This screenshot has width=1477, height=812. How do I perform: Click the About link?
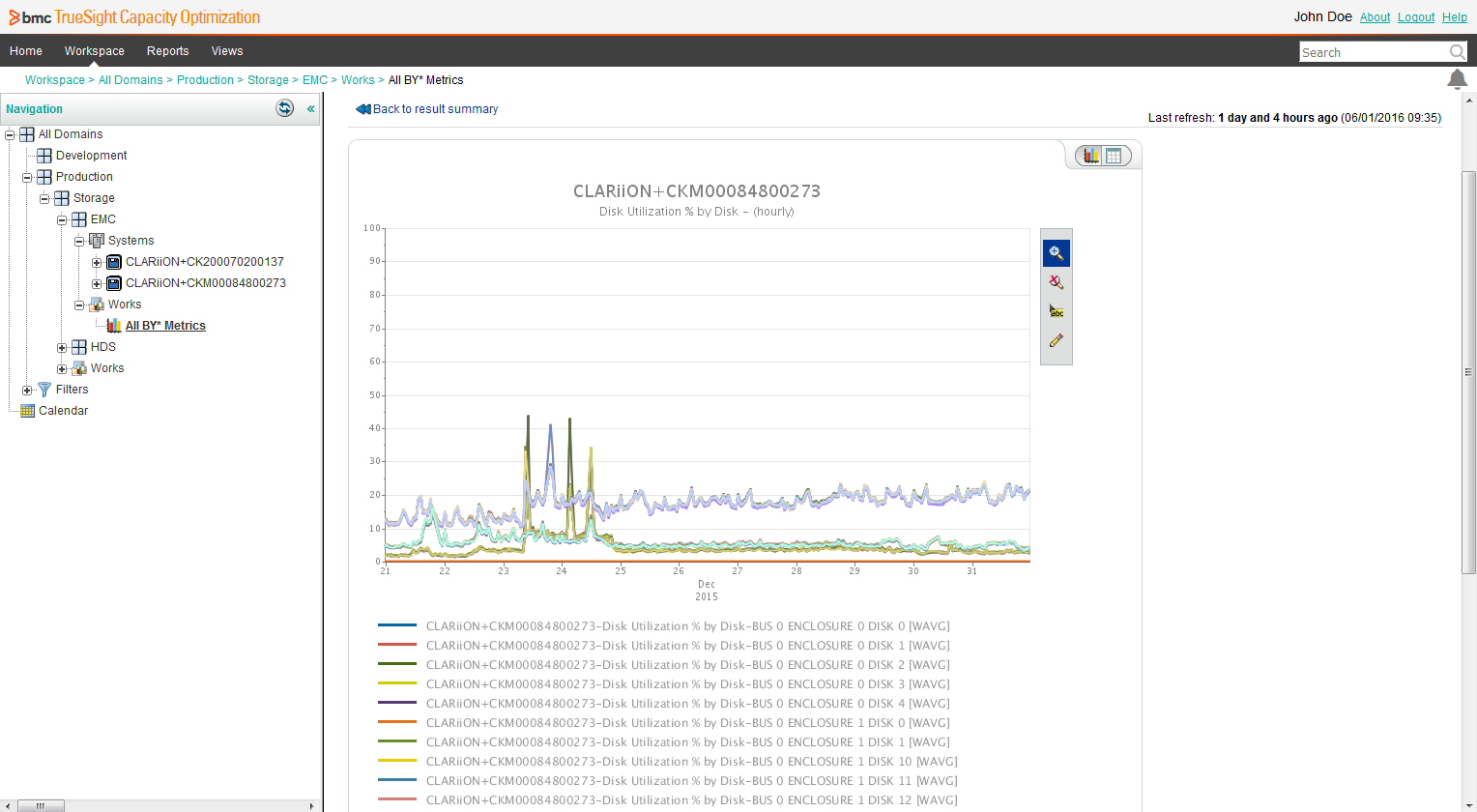pyautogui.click(x=1375, y=17)
